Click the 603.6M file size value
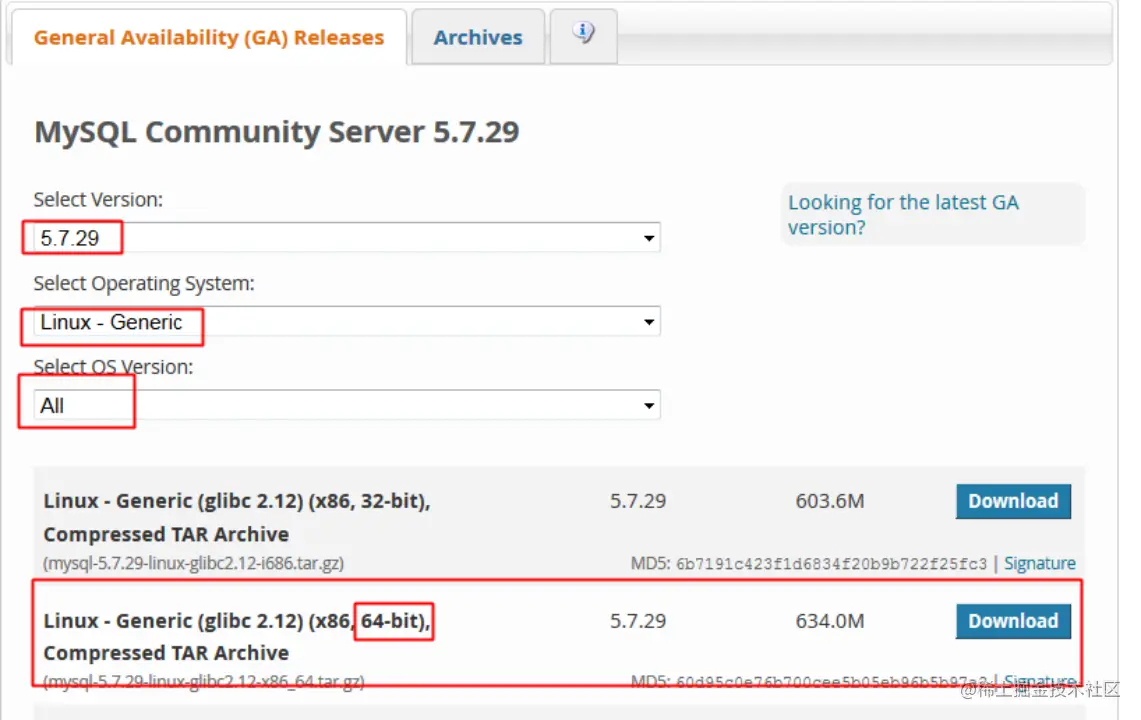 click(830, 501)
